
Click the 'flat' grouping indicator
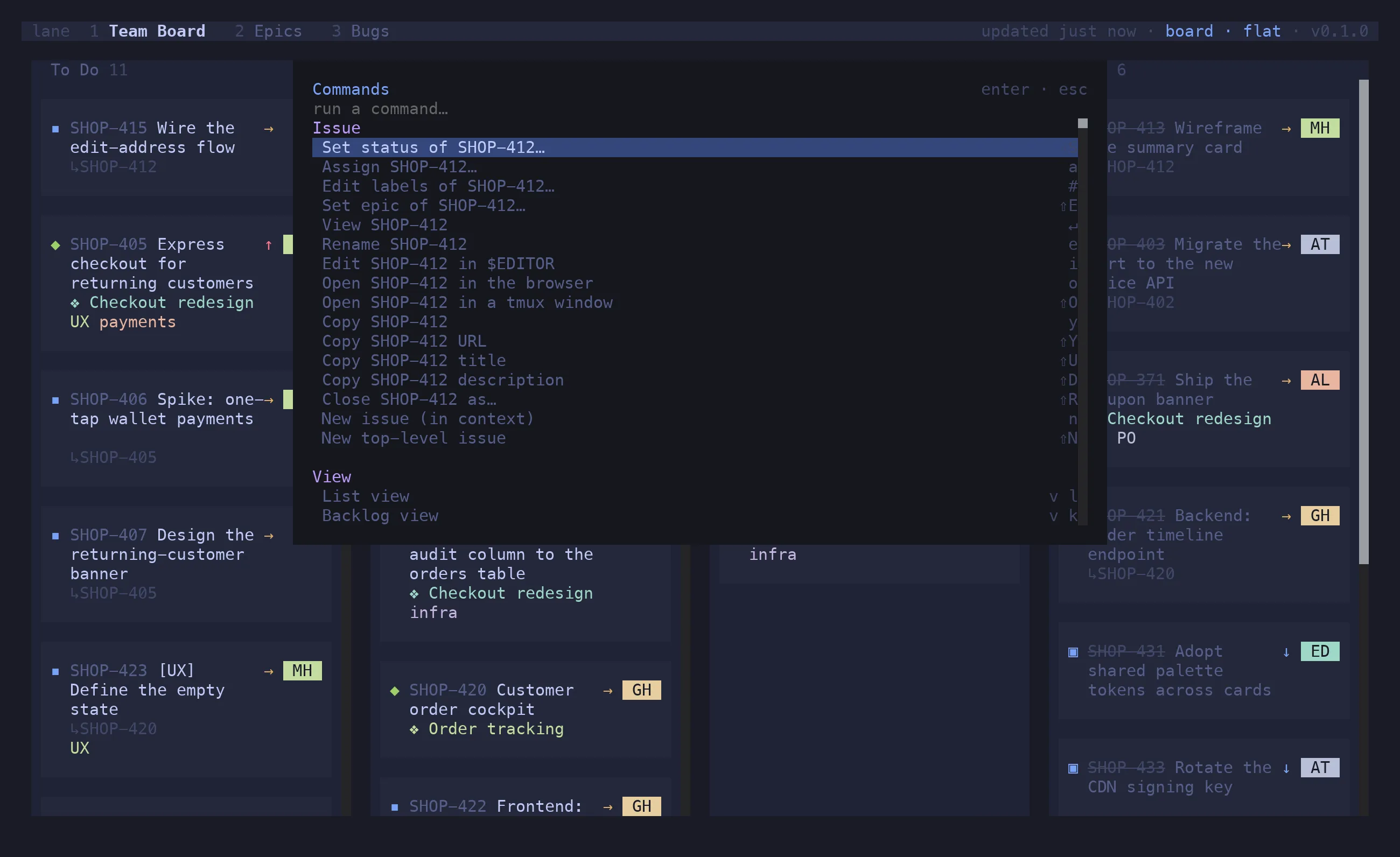coord(1262,31)
